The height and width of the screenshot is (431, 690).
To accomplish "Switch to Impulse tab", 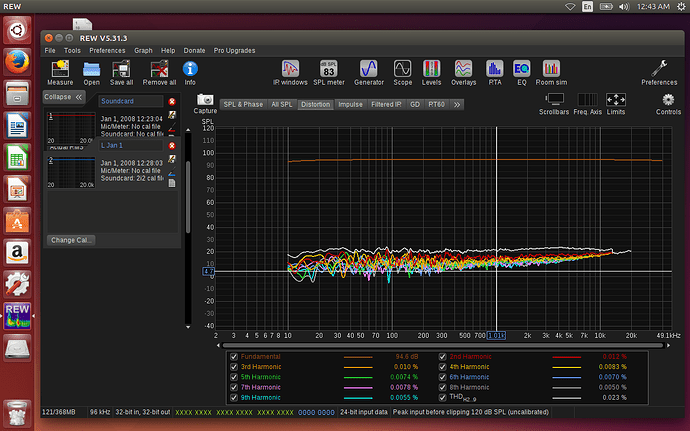I will point(350,104).
